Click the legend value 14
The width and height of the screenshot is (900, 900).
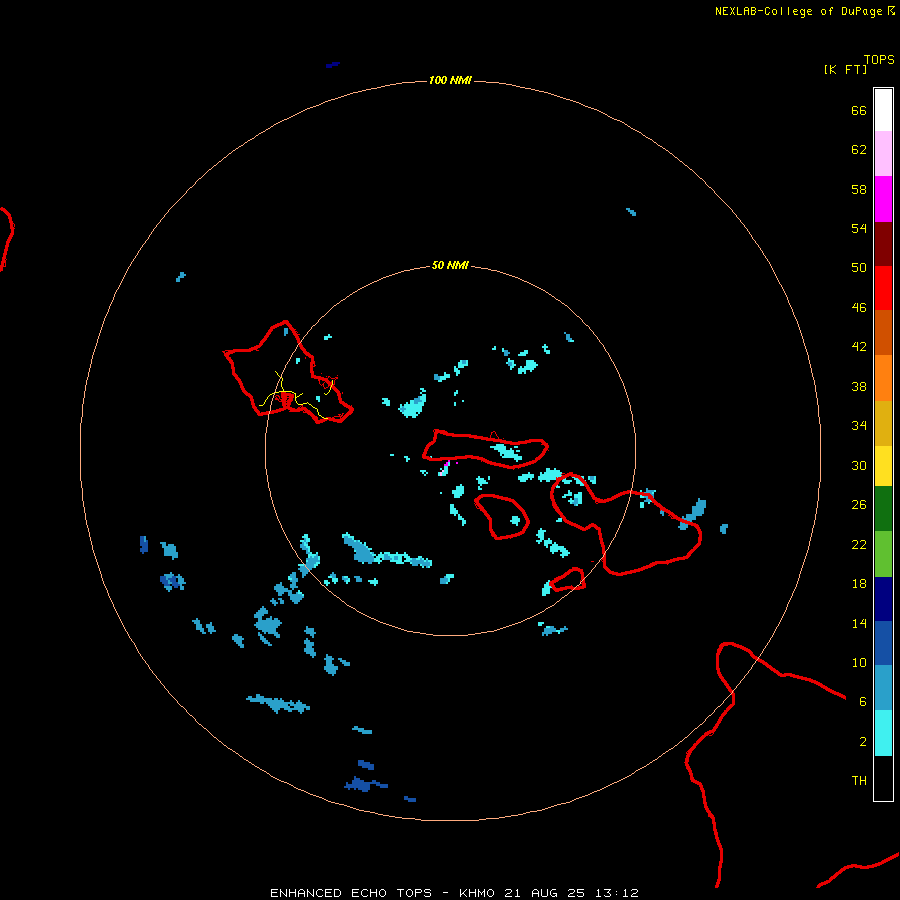tap(859, 623)
